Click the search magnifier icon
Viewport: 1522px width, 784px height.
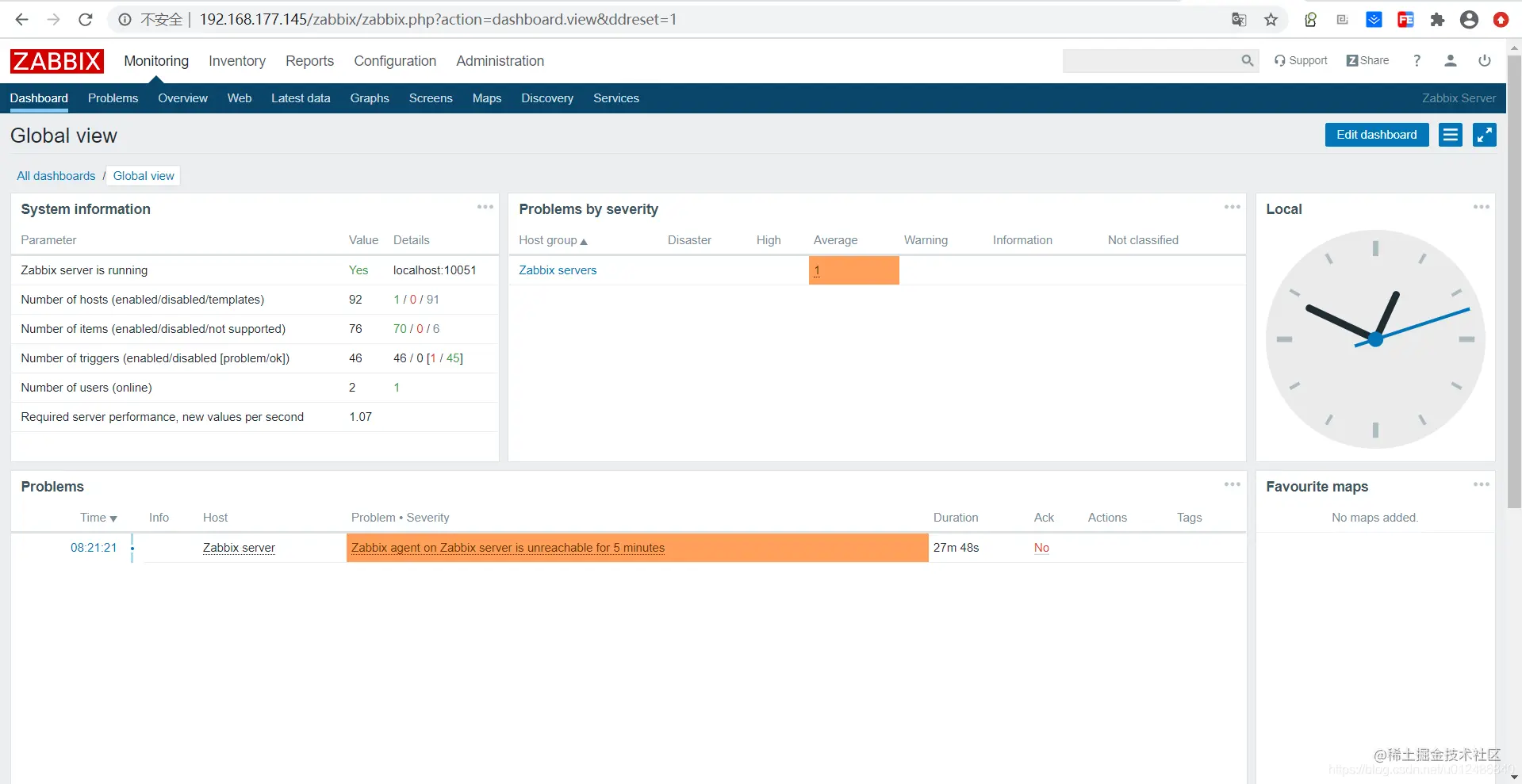(1248, 60)
